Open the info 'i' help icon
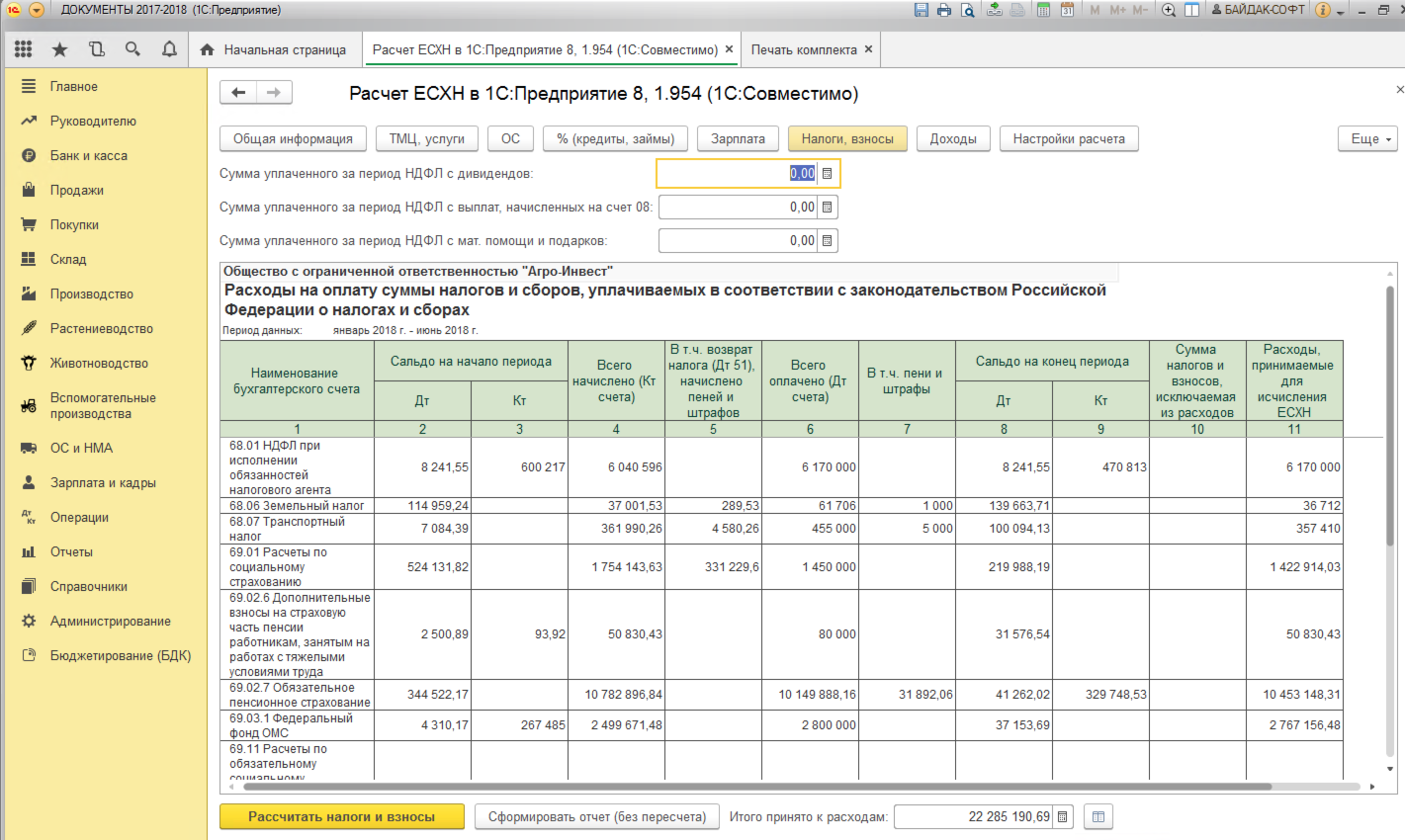The height and width of the screenshot is (840, 1405). coord(1323,10)
